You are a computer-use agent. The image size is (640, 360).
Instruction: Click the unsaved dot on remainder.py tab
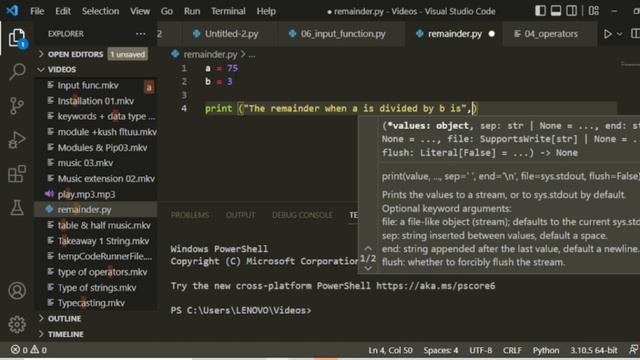[x=492, y=34]
